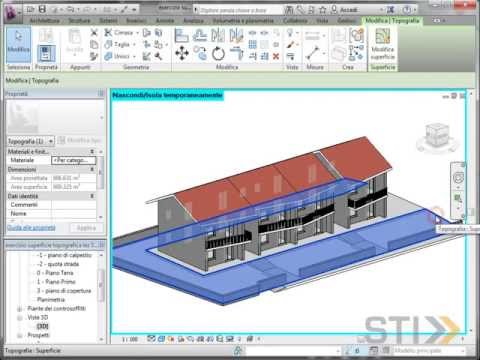This screenshot has width=480, height=360.
Task: Open the Unisci dropdown arrow
Action: coord(134,56)
